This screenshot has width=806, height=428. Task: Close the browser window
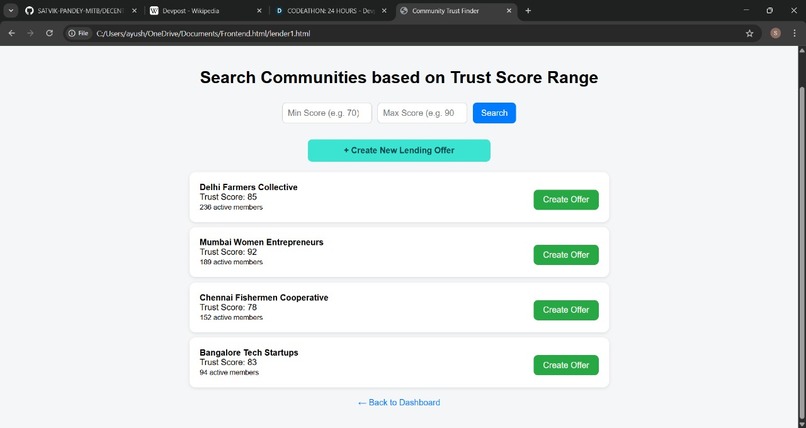[793, 10]
